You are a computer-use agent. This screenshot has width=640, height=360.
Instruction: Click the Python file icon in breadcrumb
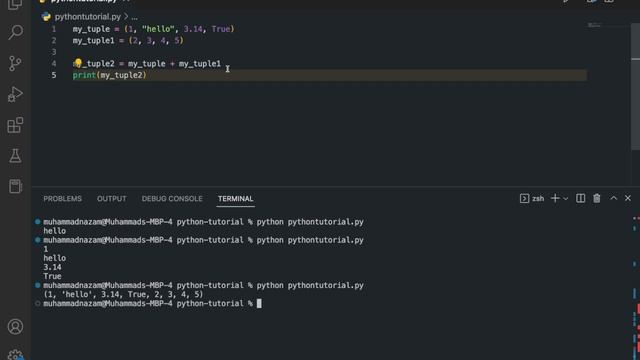click(x=46, y=17)
